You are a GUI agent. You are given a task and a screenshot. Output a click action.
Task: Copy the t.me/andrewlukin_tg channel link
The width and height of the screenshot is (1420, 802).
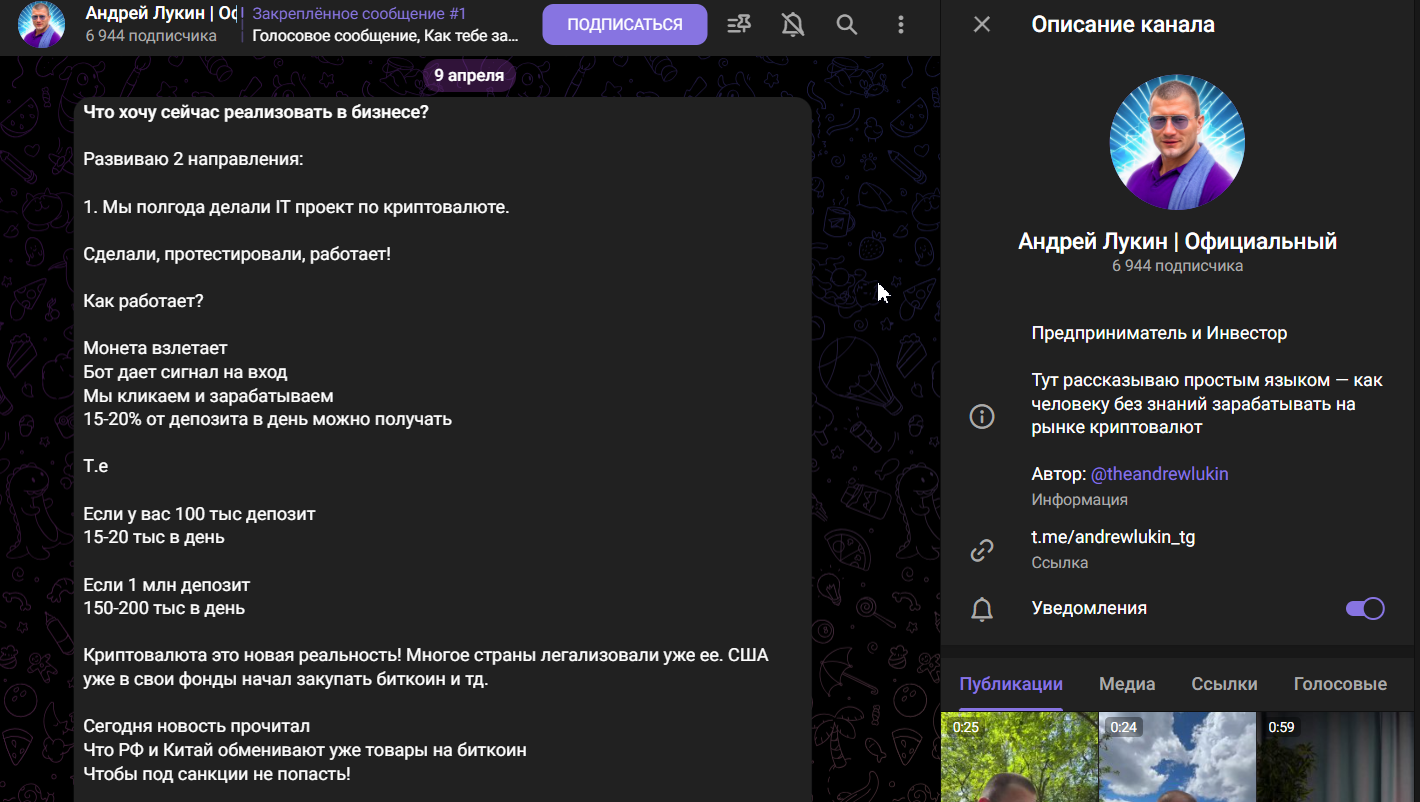(x=1113, y=537)
